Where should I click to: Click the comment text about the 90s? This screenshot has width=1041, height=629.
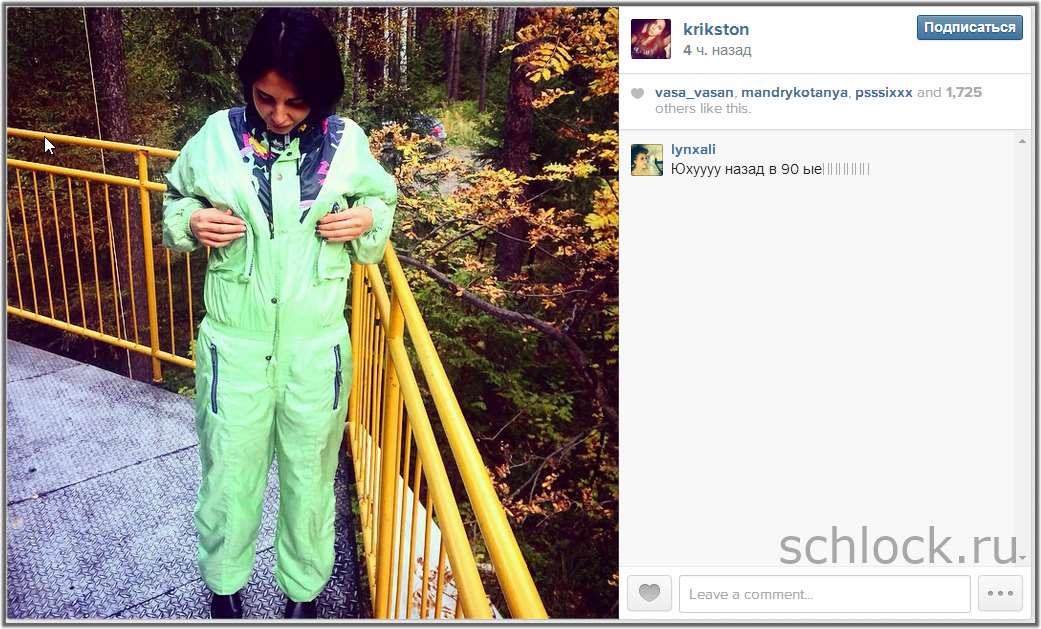[770, 169]
